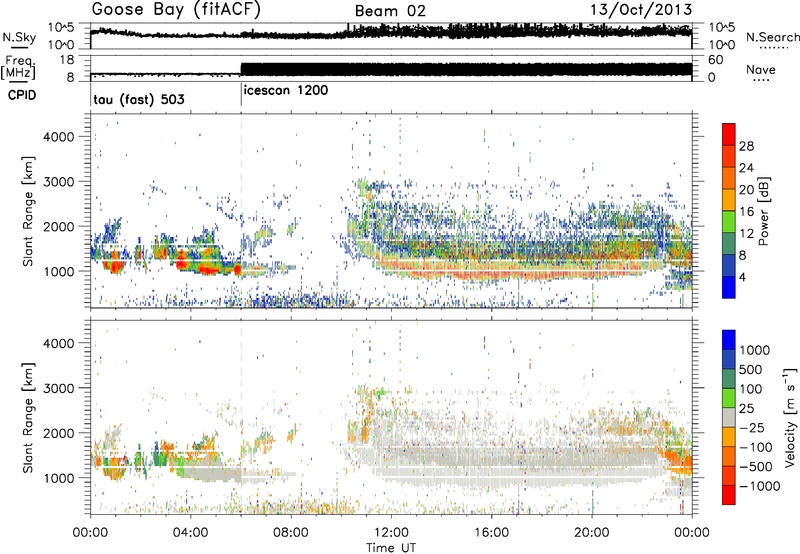Click the gray band of velocity color bar
This screenshot has height=554, width=800.
point(729,417)
